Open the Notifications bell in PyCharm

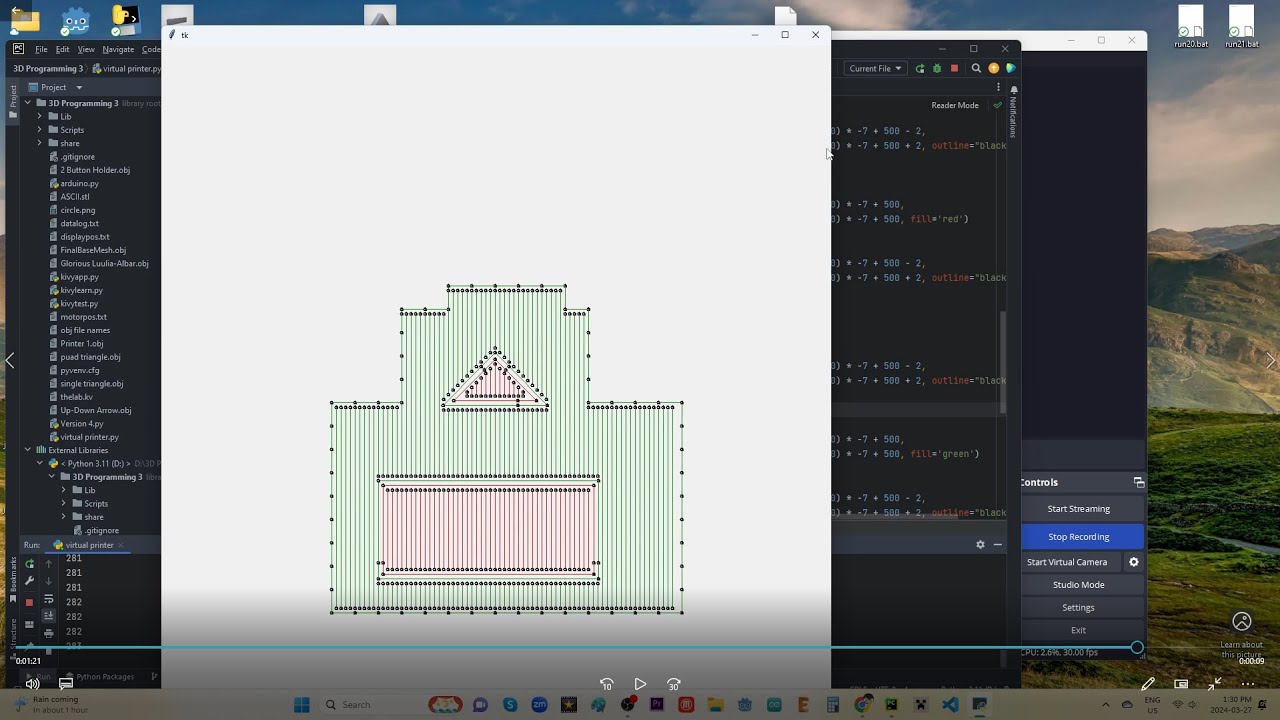coord(1013,90)
